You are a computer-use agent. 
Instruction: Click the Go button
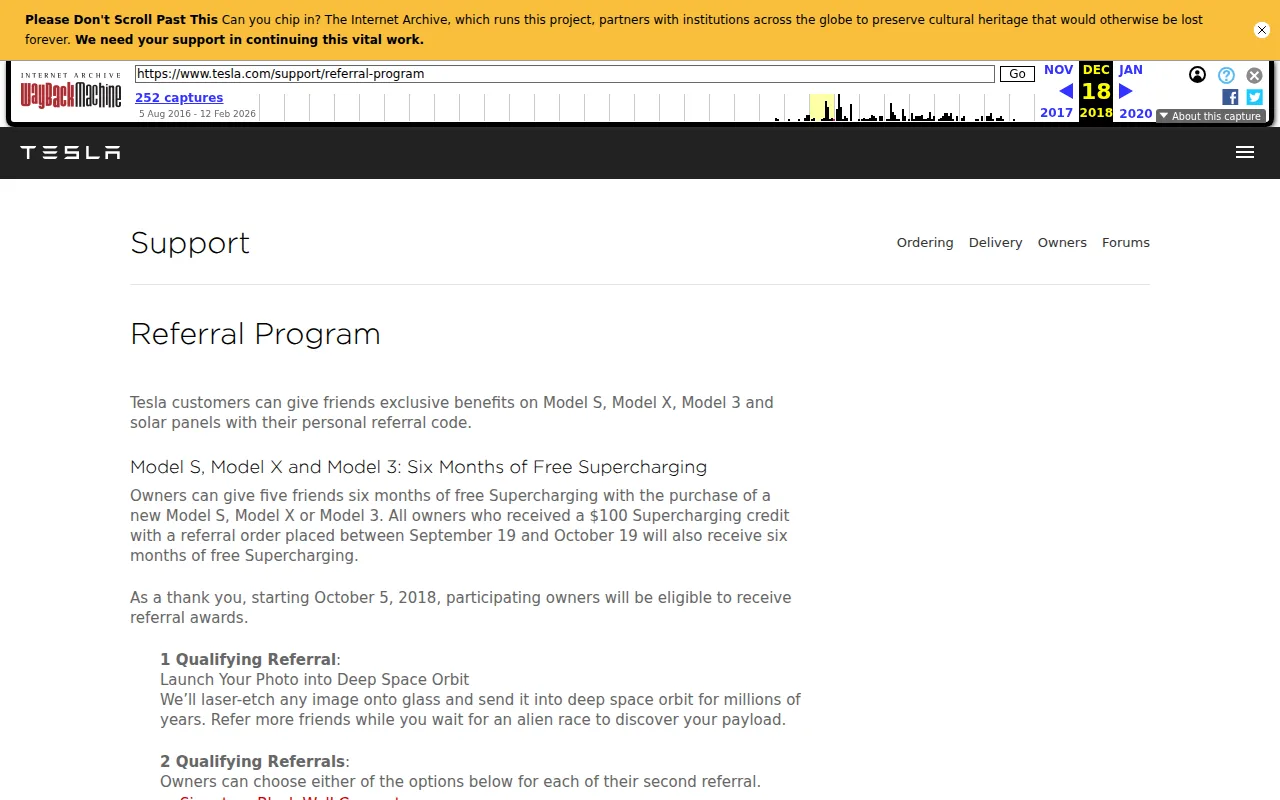point(1017,74)
